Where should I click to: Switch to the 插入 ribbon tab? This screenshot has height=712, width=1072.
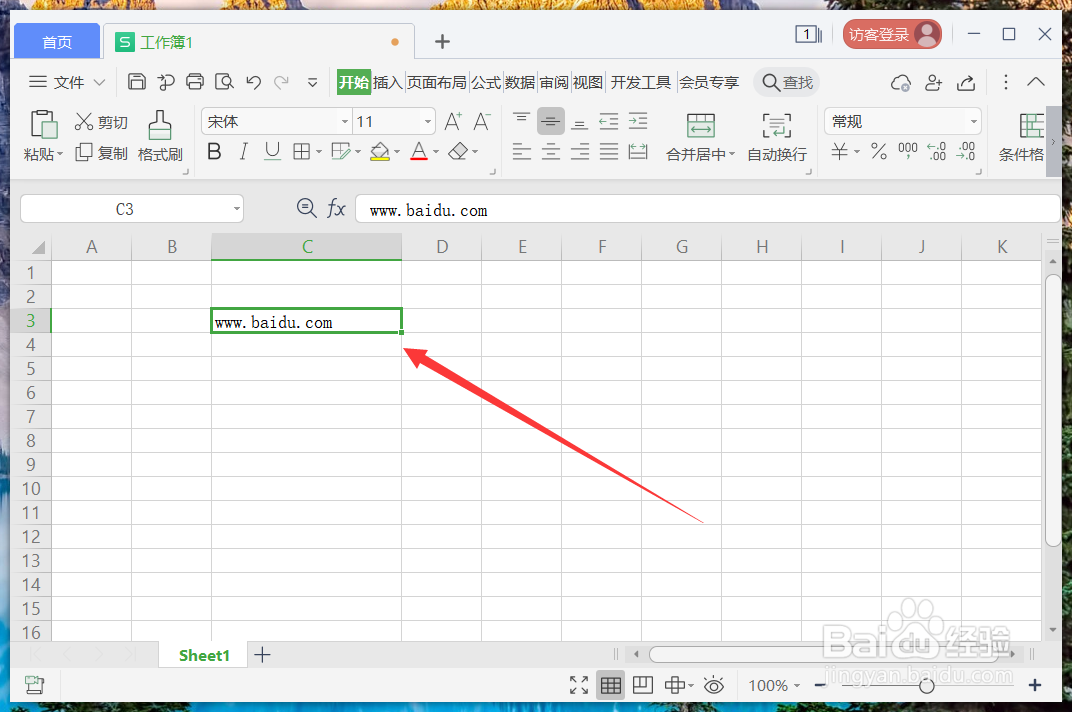(x=388, y=82)
